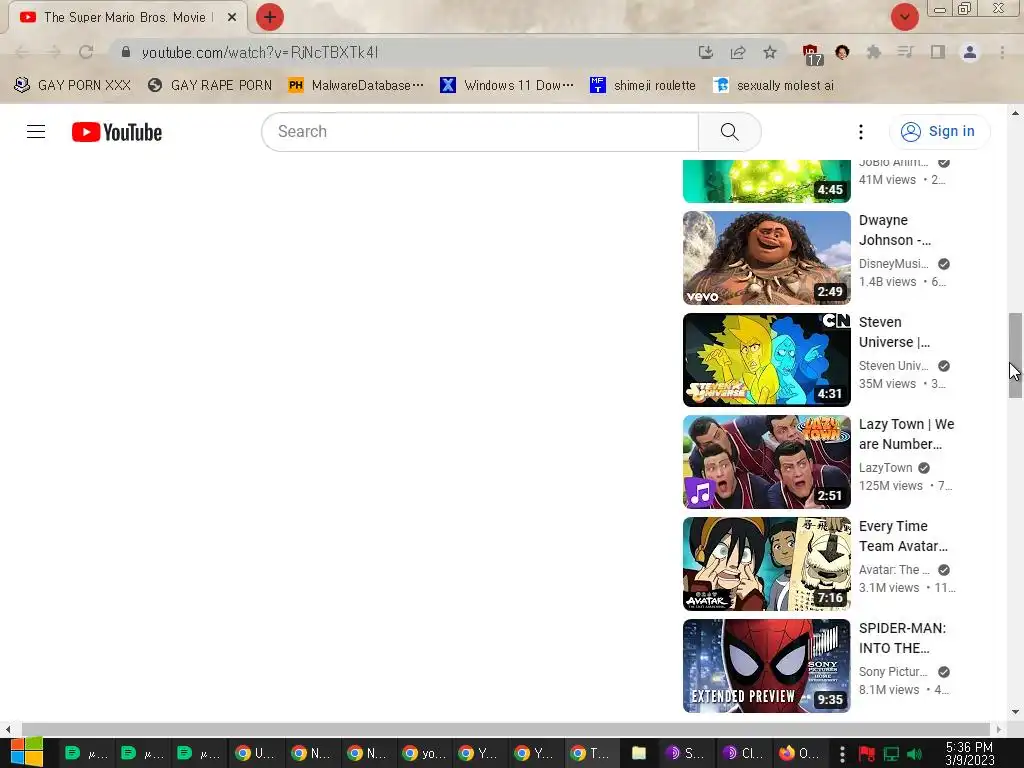Click the red flag tray icon
The height and width of the screenshot is (768, 1024).
tap(867, 754)
